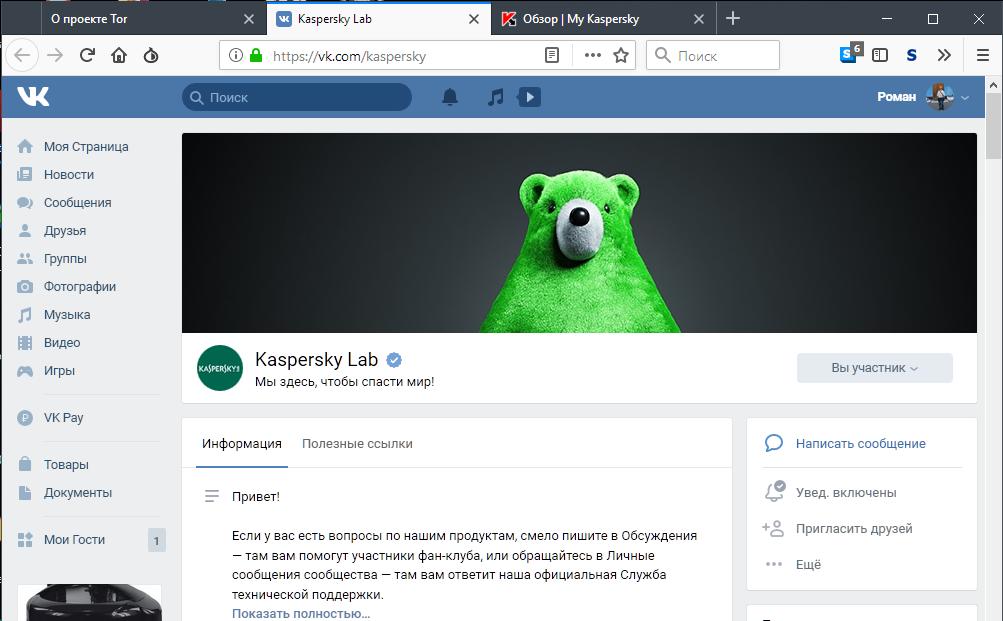Click the blue S extension icon
Image resolution: width=1003 pixels, height=621 pixels.
(912, 55)
